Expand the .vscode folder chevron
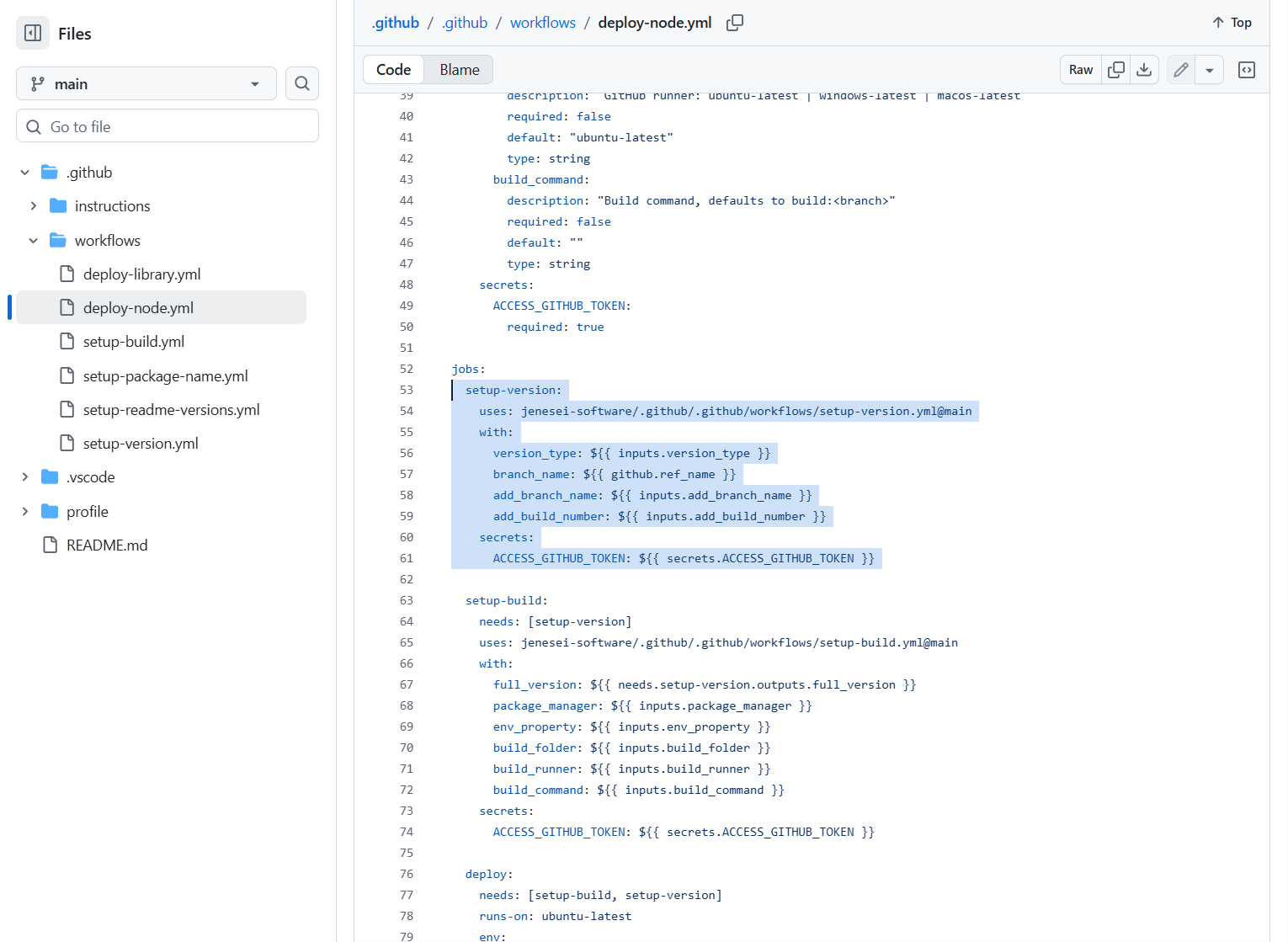 click(25, 477)
